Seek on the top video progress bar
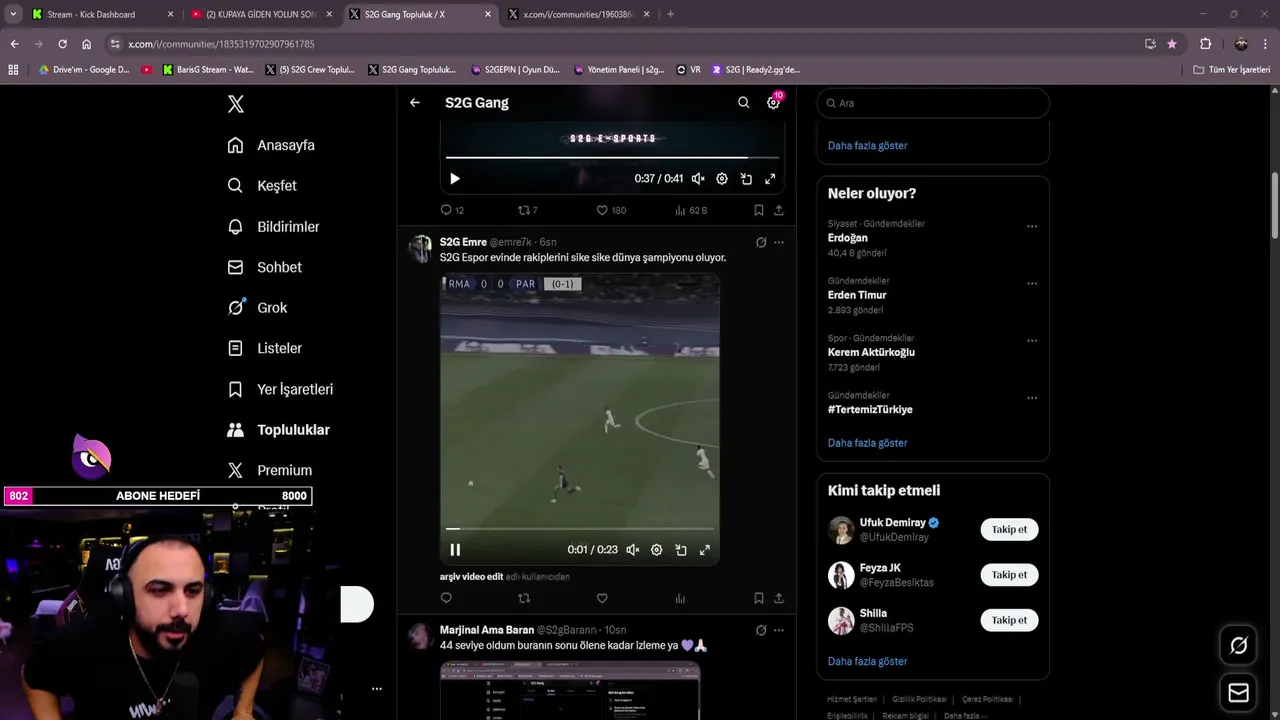 [612, 157]
